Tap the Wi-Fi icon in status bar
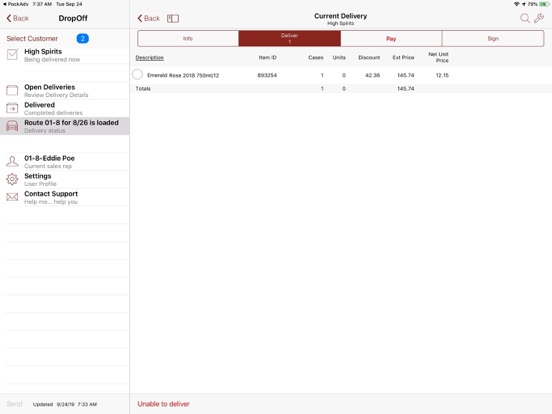The image size is (552, 414). pos(516,4)
